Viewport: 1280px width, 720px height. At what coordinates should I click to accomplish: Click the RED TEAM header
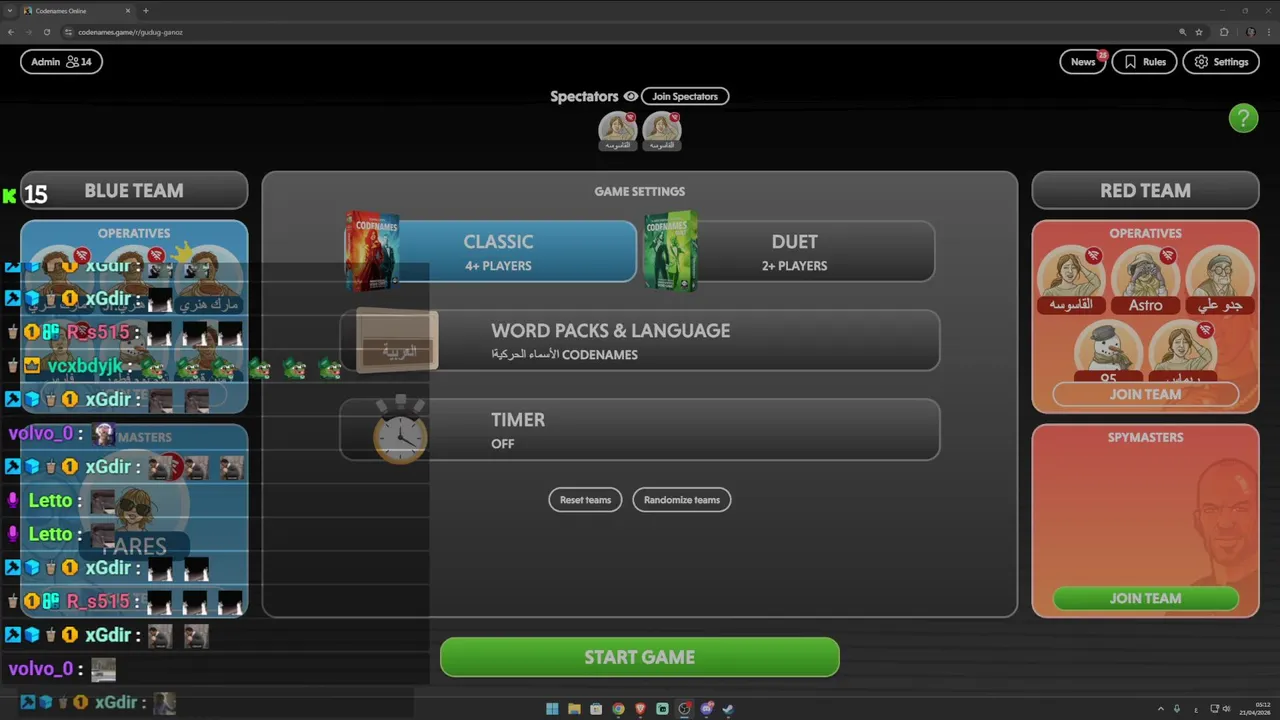pyautogui.click(x=1145, y=190)
